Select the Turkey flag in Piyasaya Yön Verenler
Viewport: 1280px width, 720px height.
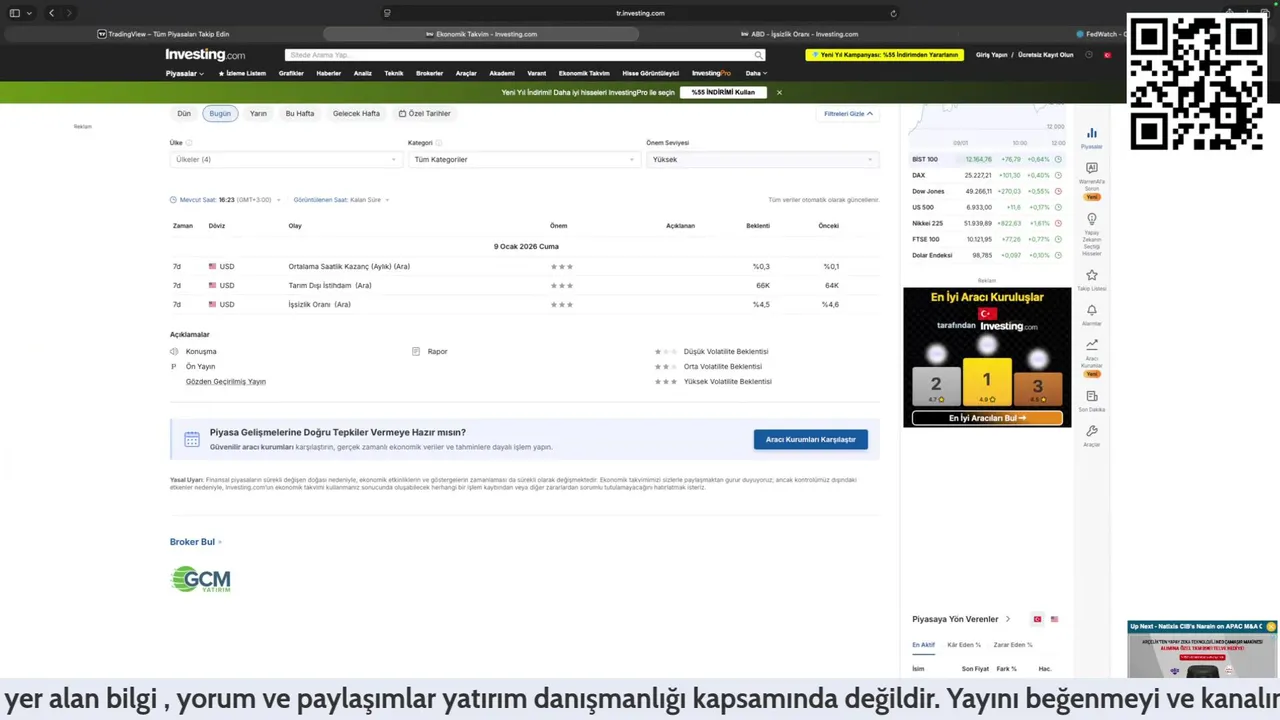[1037, 619]
